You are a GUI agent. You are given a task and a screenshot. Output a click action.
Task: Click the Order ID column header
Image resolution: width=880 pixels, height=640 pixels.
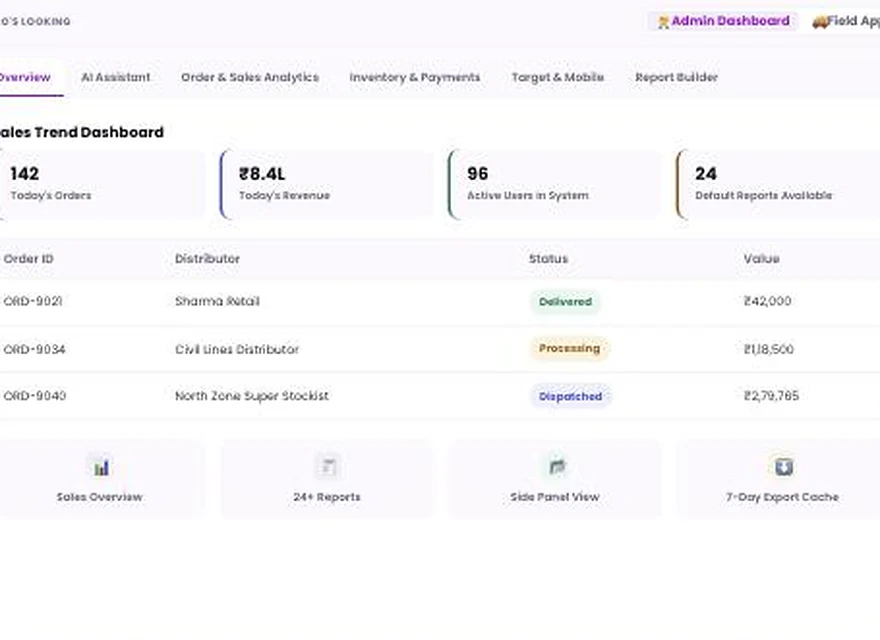click(x=29, y=259)
